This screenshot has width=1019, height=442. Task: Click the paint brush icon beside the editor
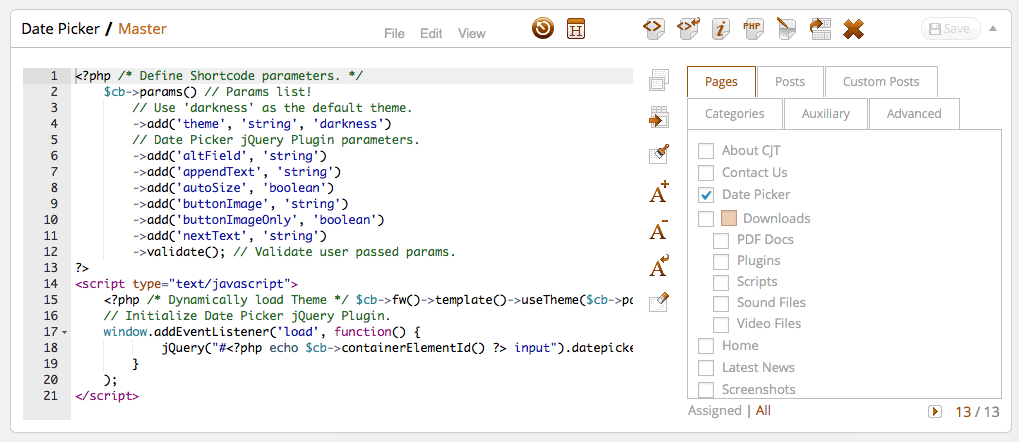point(659,155)
